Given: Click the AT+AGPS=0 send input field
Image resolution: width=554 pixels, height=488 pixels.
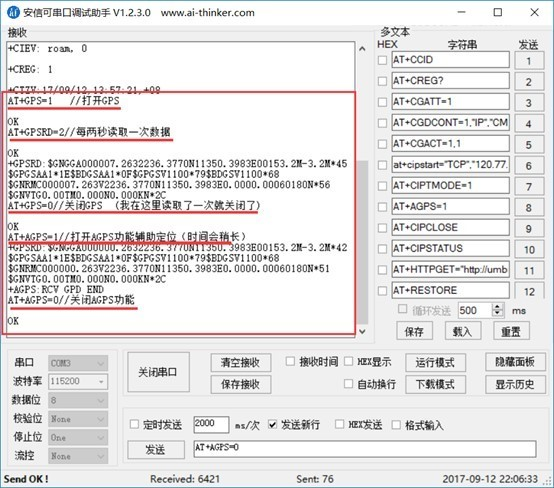Looking at the screenshot, I should [x=365, y=449].
